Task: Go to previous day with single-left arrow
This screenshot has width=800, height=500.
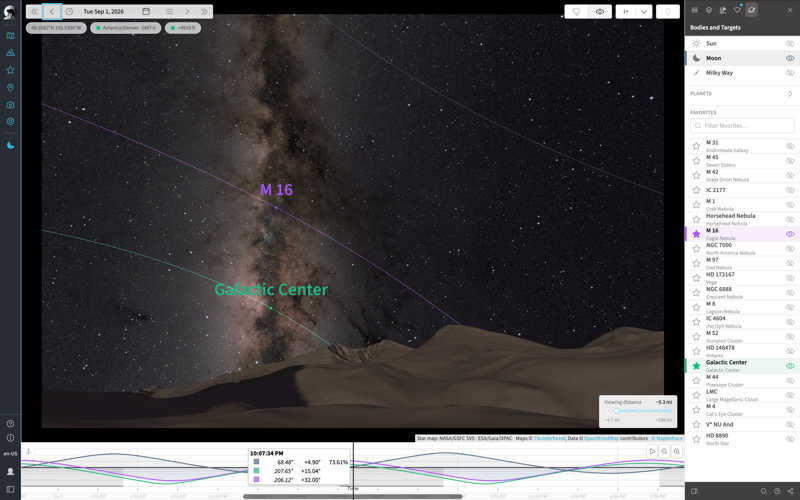Action: (52, 11)
